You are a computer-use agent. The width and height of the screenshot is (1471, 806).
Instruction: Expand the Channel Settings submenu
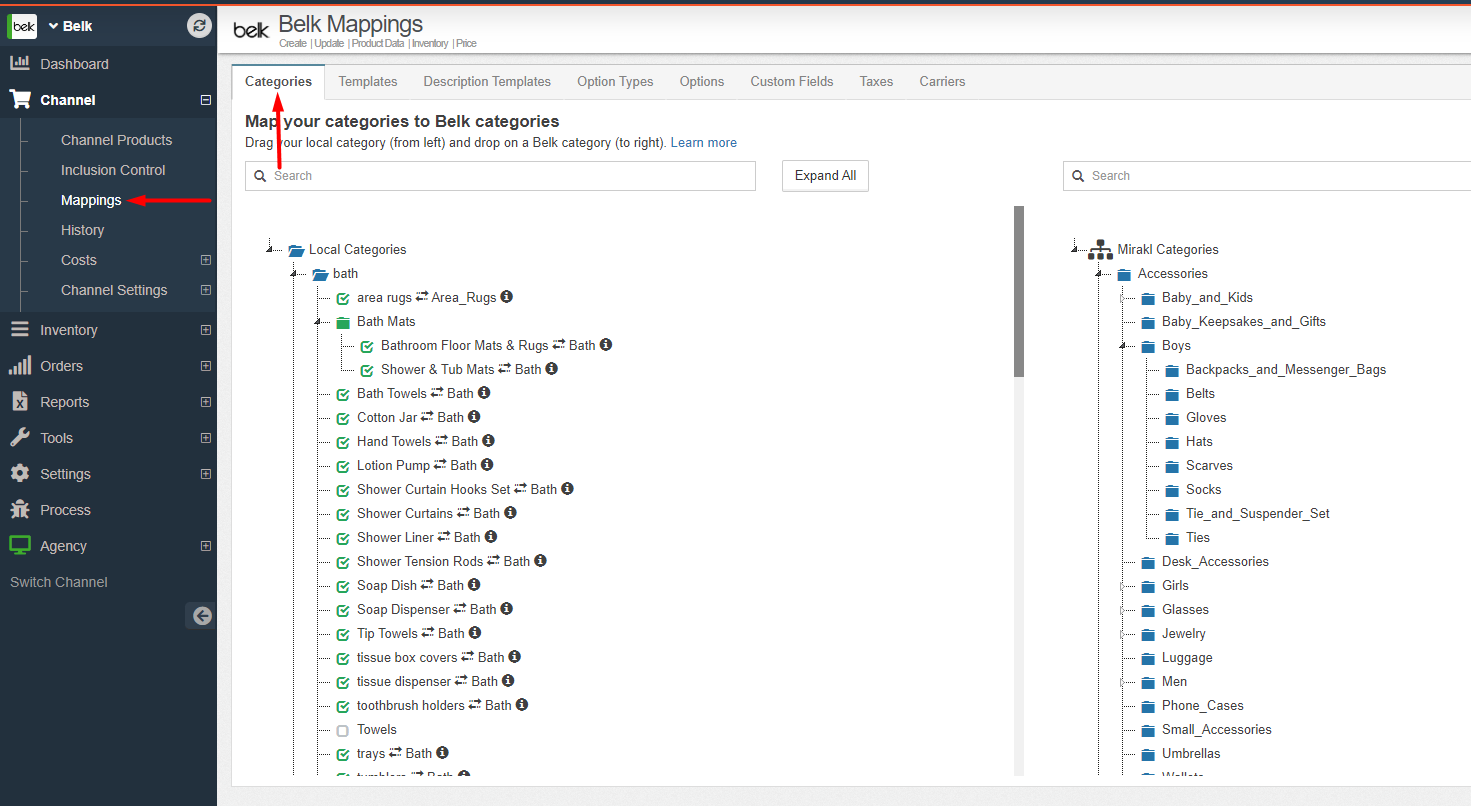(206, 290)
